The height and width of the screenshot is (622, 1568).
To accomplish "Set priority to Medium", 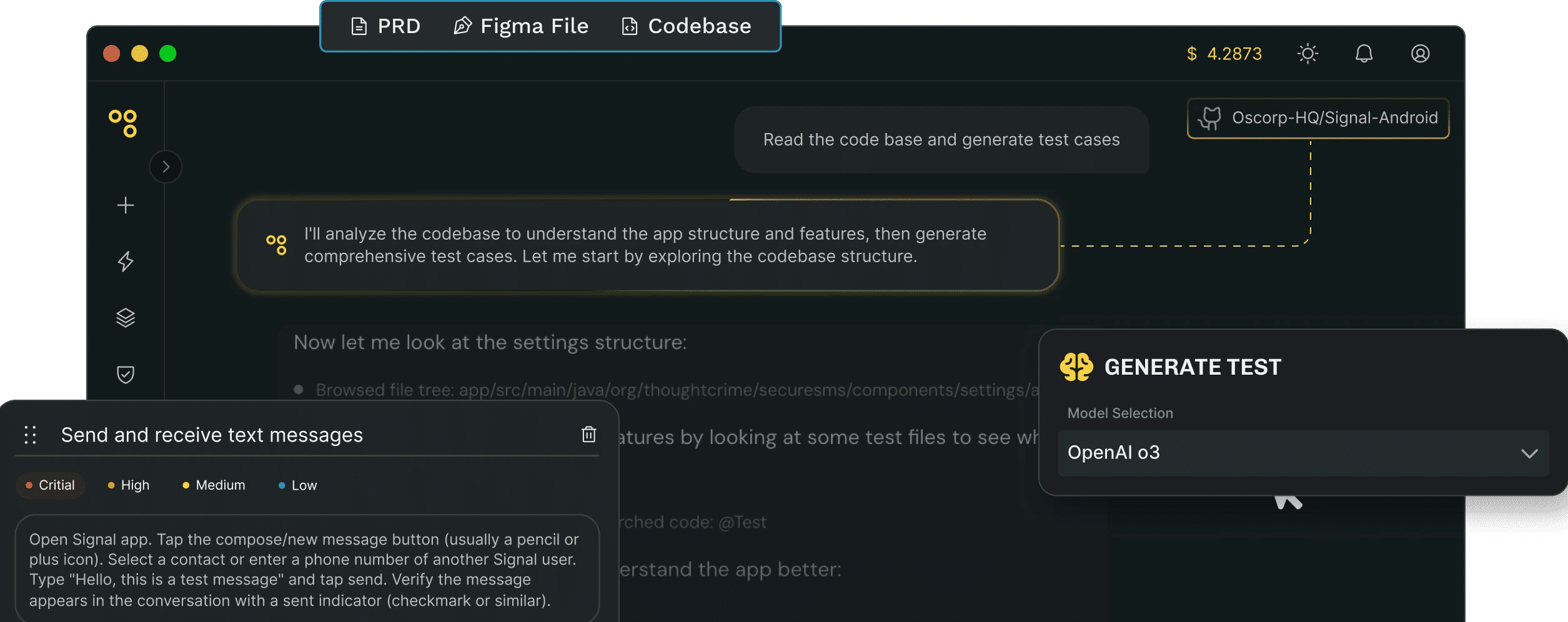I will point(212,485).
